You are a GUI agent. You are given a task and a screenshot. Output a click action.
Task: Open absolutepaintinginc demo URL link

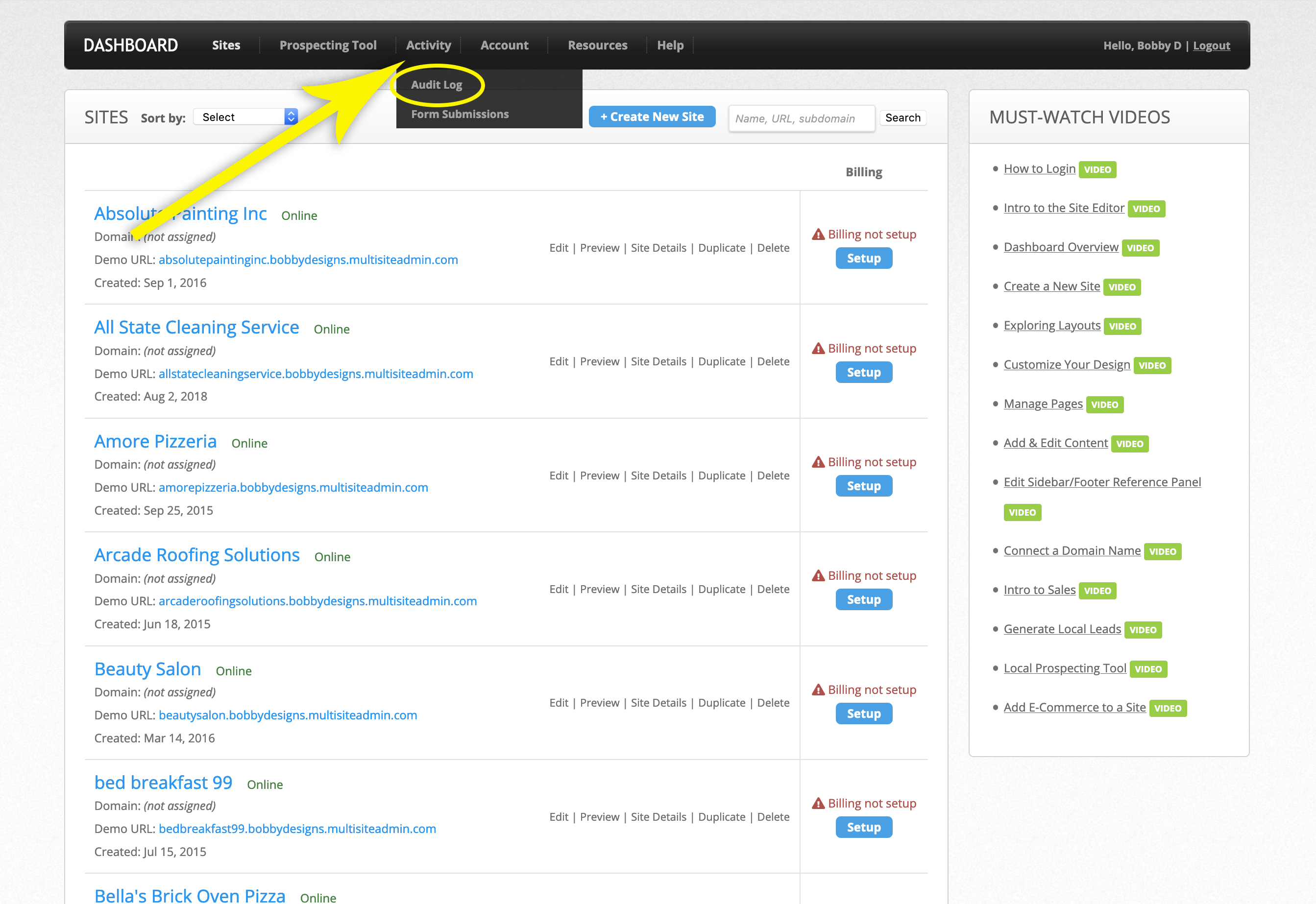(x=308, y=260)
